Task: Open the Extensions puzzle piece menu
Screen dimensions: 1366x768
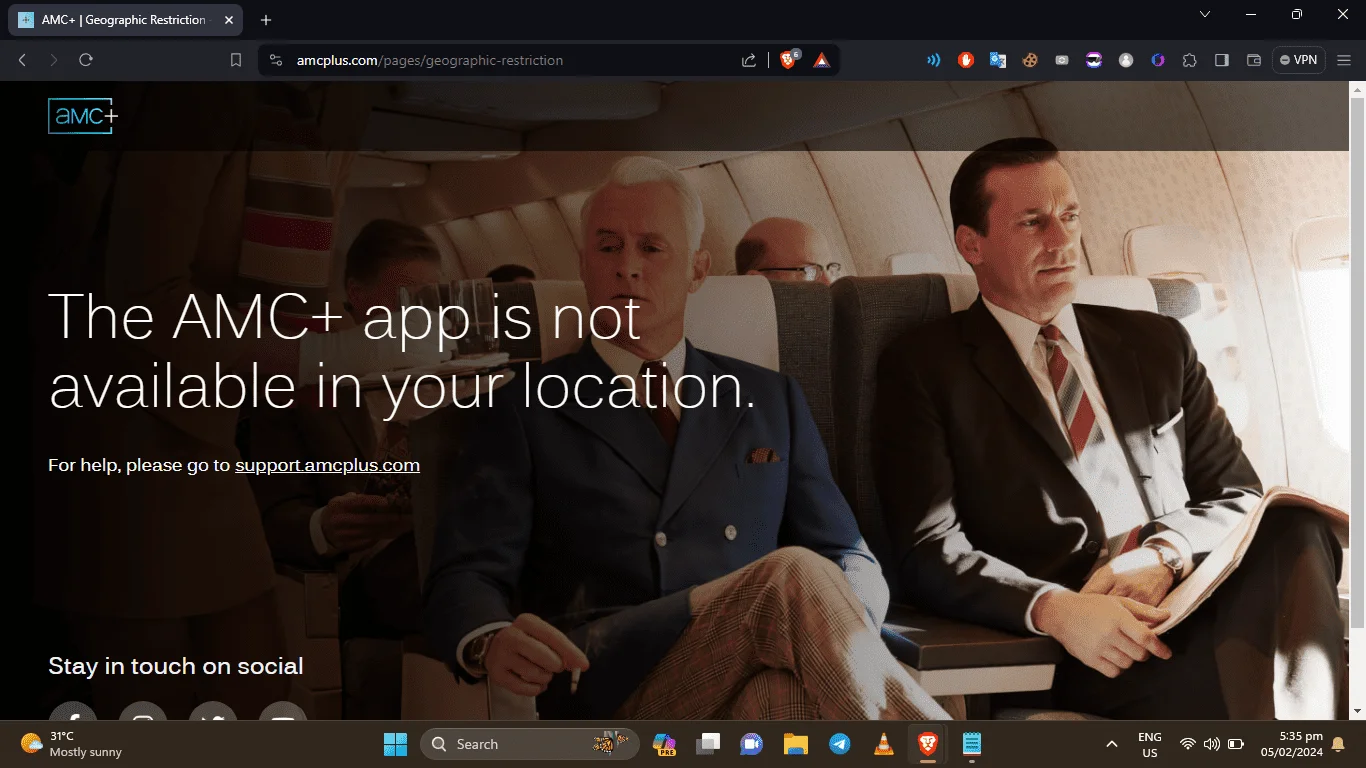Action: coord(1190,60)
